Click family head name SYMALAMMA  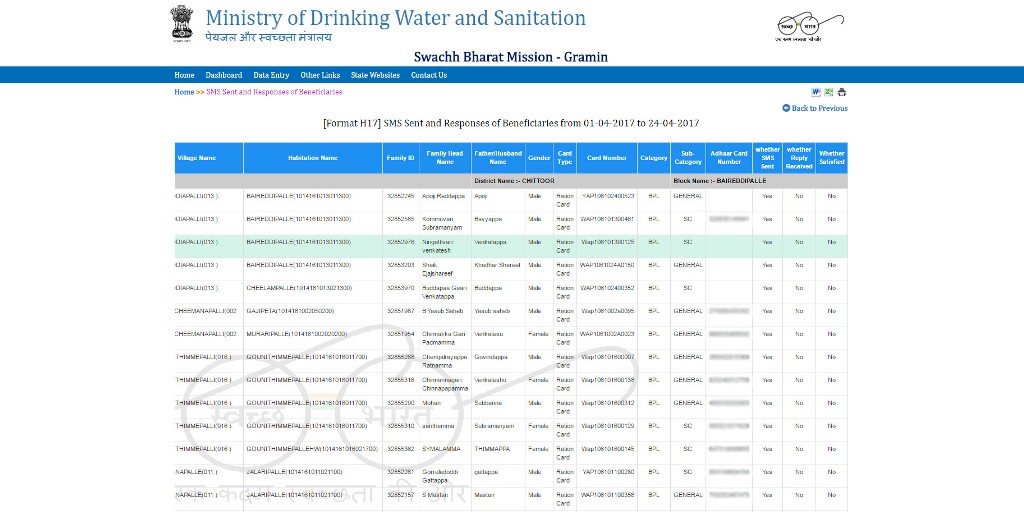click(x=441, y=449)
